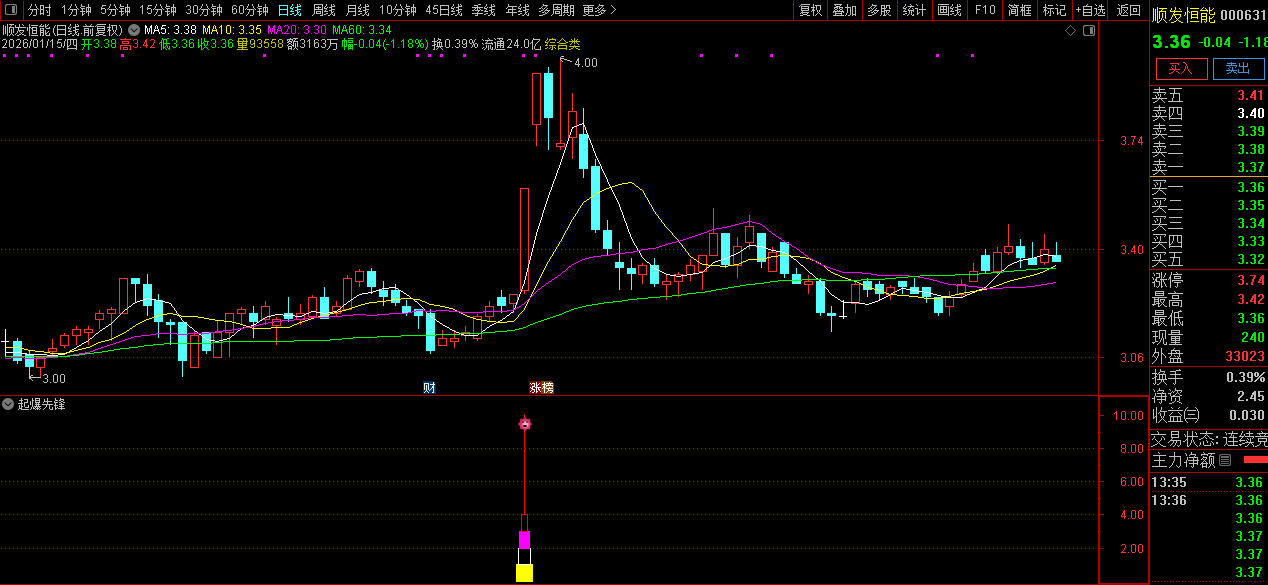Screen dimensions: 1268x585
Task: Expand the MA indicator dropdown arrow
Action: click(134, 30)
